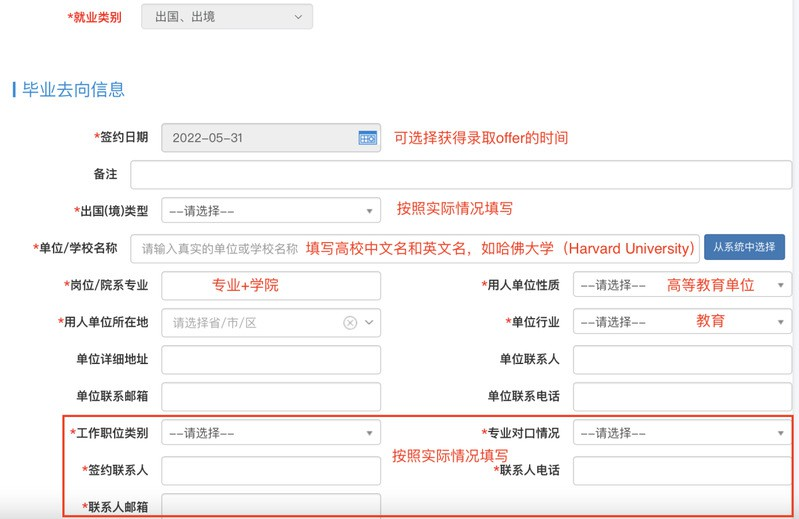Click the 签约日期 date field
Screen dimensions: 799x519
(271, 138)
